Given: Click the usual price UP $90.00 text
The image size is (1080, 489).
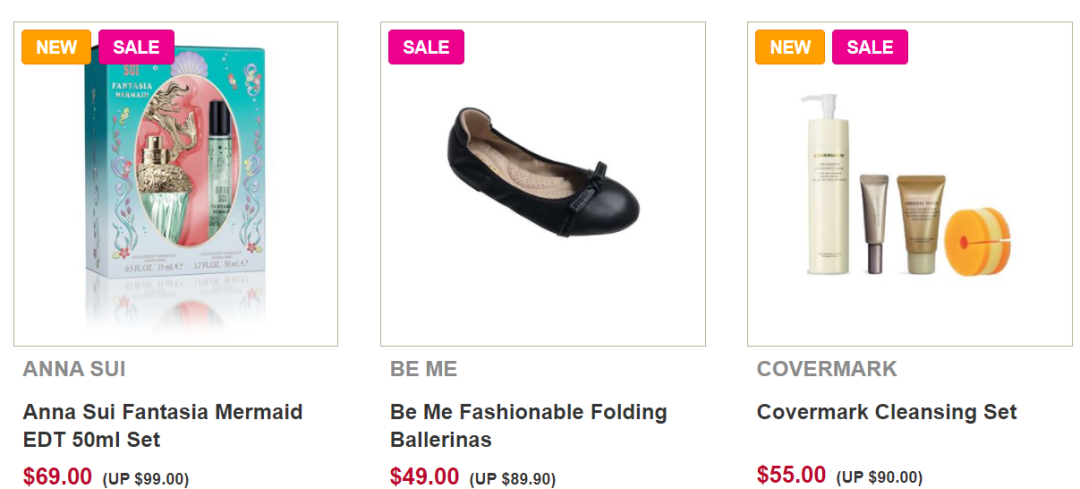Looking at the screenshot, I should [x=879, y=477].
